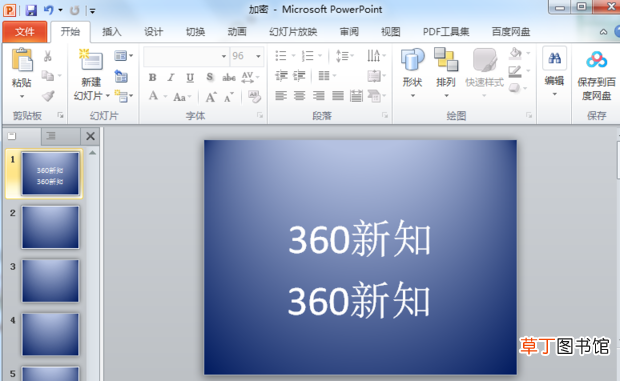Click the Shape Fill paint bucket
Viewport: 620px width, 381px height.
click(x=516, y=53)
